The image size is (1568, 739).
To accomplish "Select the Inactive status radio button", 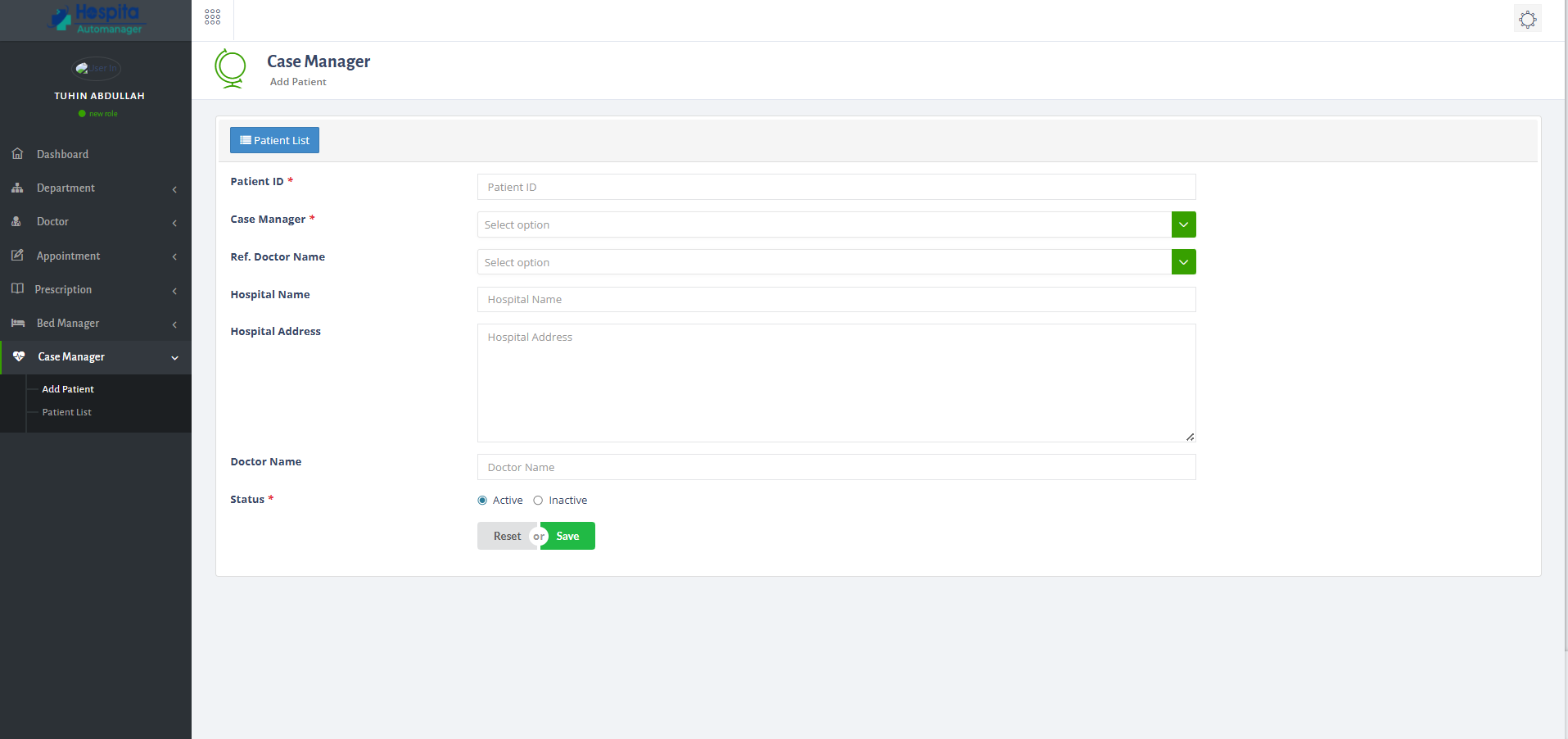I will coord(538,500).
